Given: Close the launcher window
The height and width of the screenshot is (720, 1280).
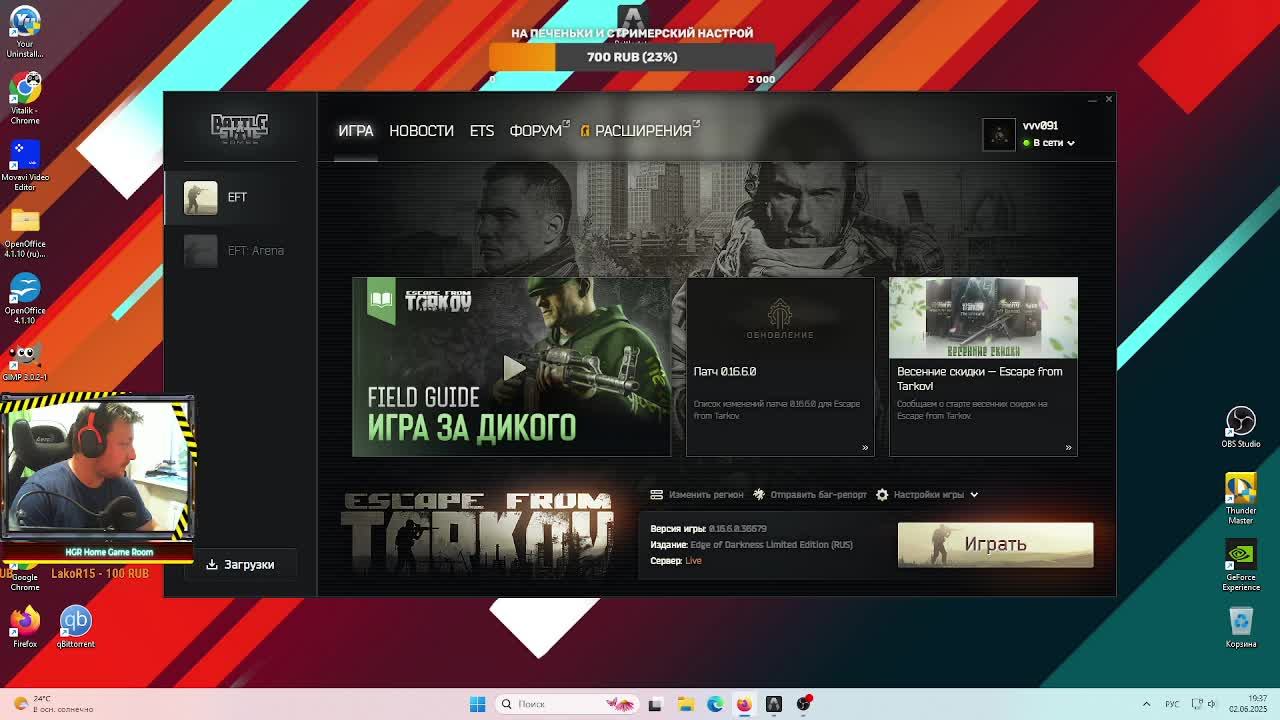Looking at the screenshot, I should [x=1108, y=99].
